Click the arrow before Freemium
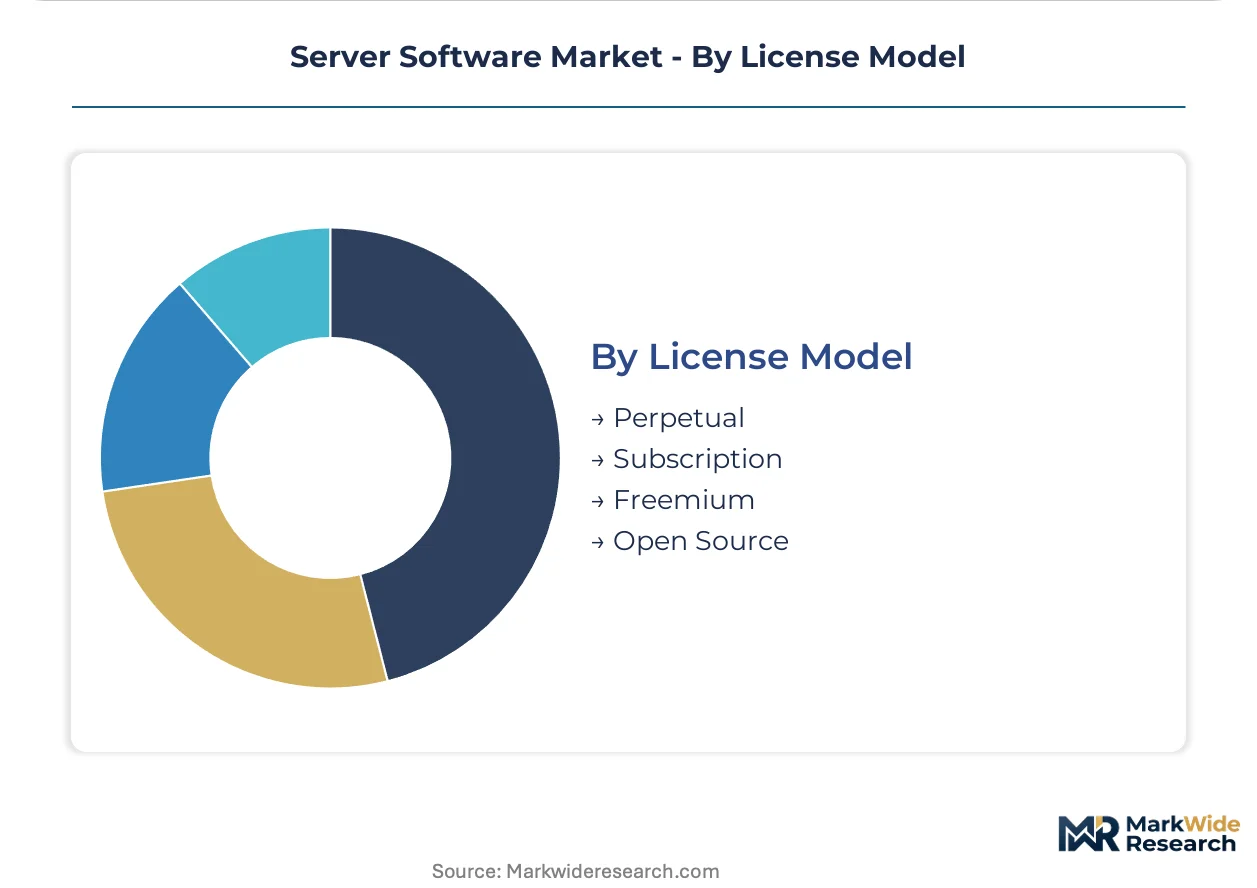This screenshot has height=888, width=1257. 598,501
